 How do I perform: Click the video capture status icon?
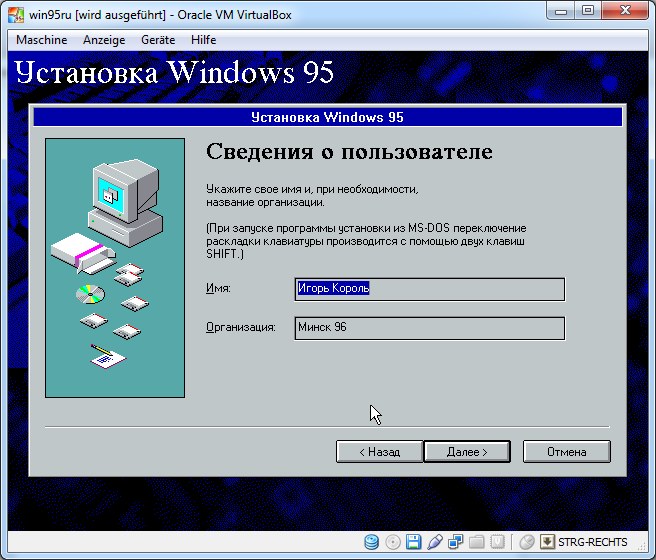click(x=497, y=542)
